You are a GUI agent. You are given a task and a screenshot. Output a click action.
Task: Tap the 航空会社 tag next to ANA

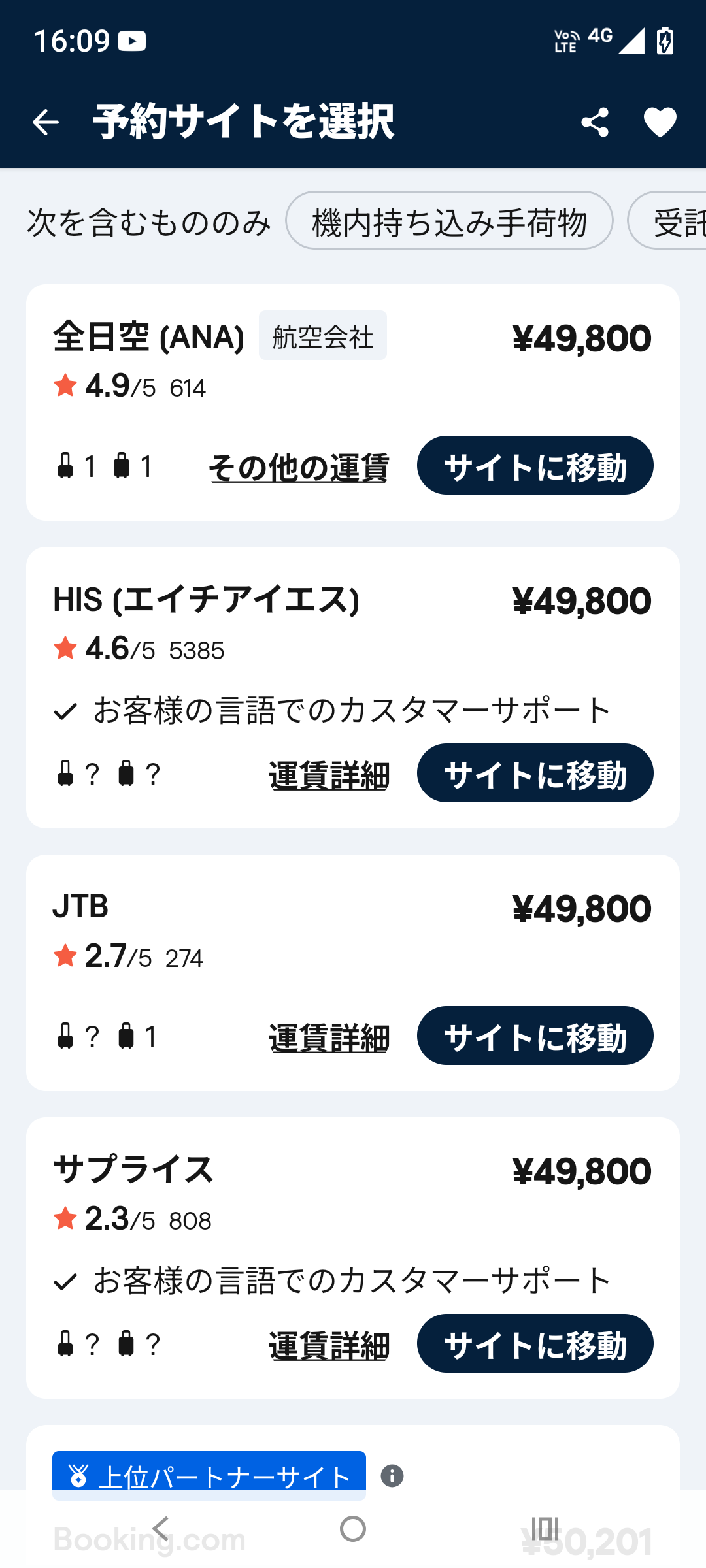(323, 336)
